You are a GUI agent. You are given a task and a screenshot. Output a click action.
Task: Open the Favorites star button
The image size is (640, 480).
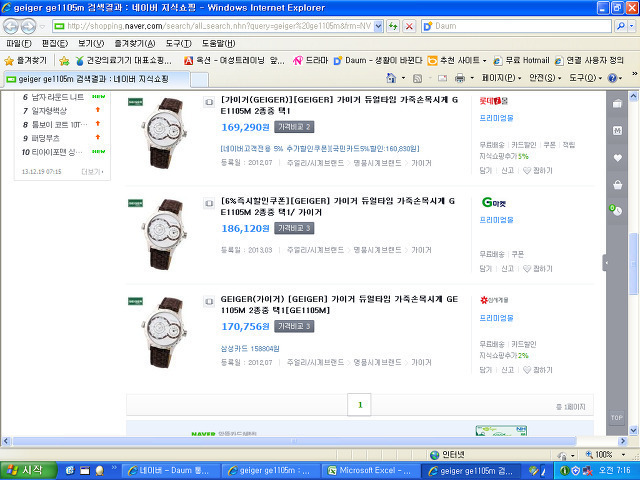click(26, 61)
